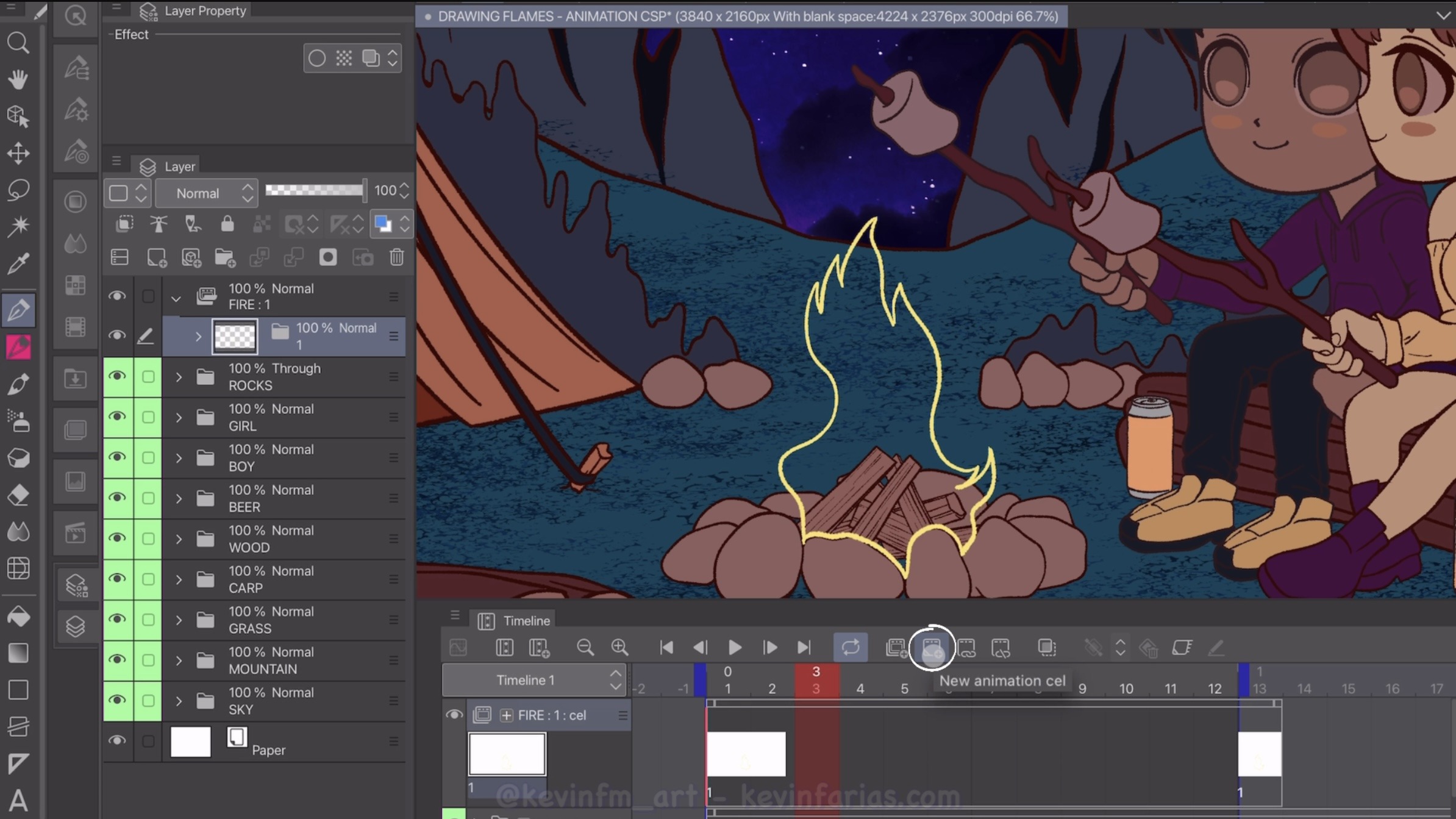
Task: Create a layer mask
Action: coord(328,257)
